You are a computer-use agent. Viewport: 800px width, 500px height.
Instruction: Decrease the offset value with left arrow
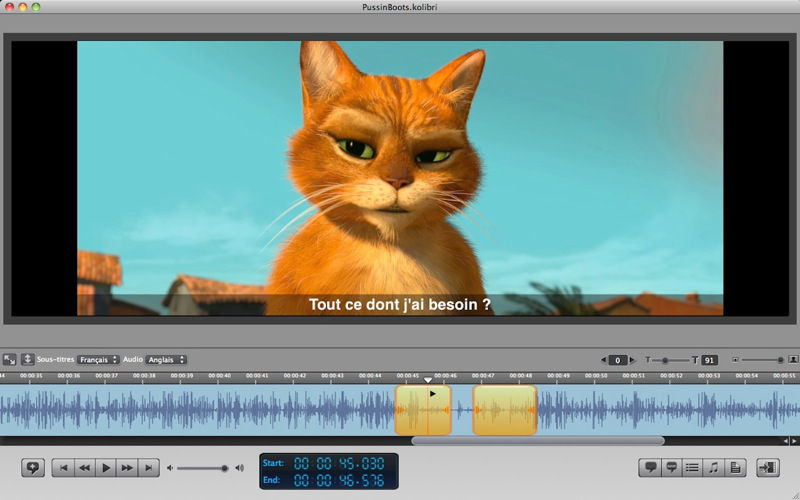pyautogui.click(x=604, y=360)
